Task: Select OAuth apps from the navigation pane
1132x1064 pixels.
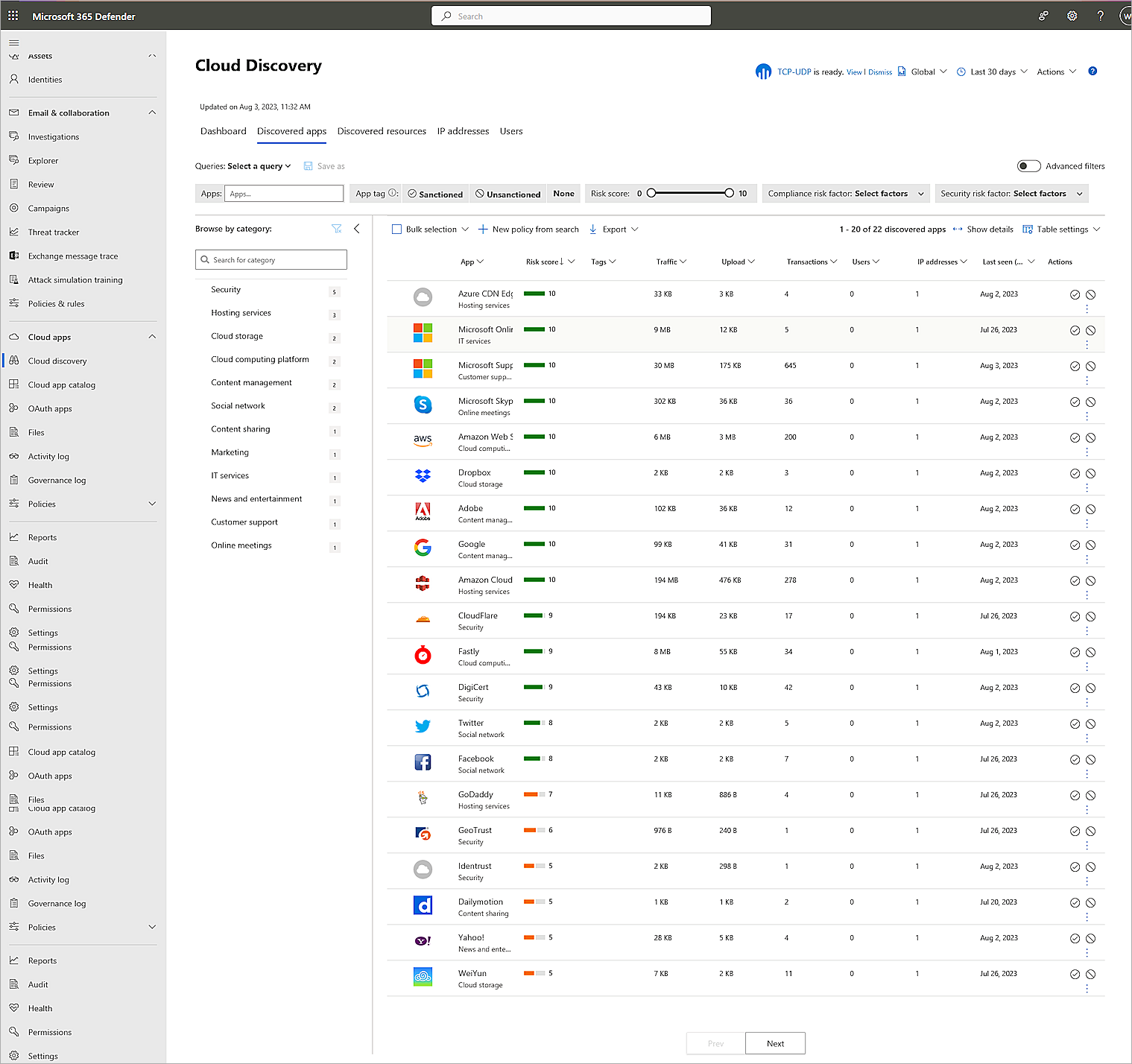Action: coord(49,408)
